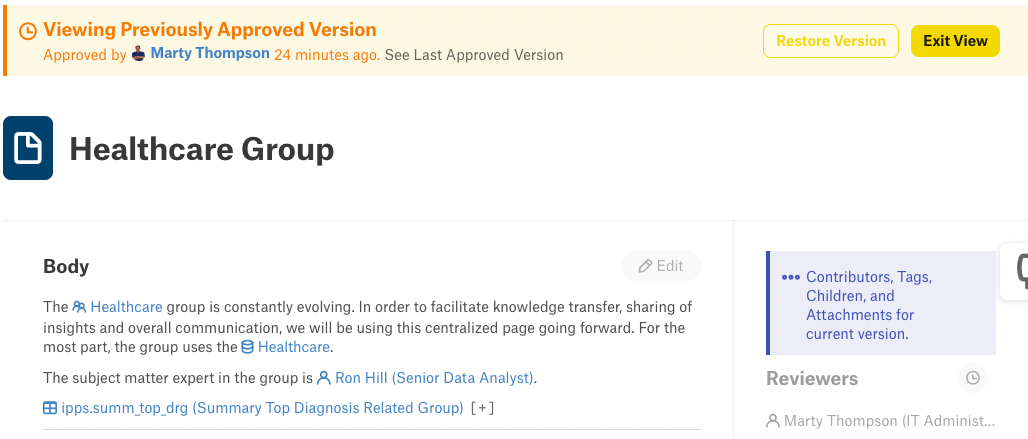This screenshot has height=439, width=1028.
Task: Click the clock icon beside Viewing Previously Approved Version
Action: tap(28, 31)
